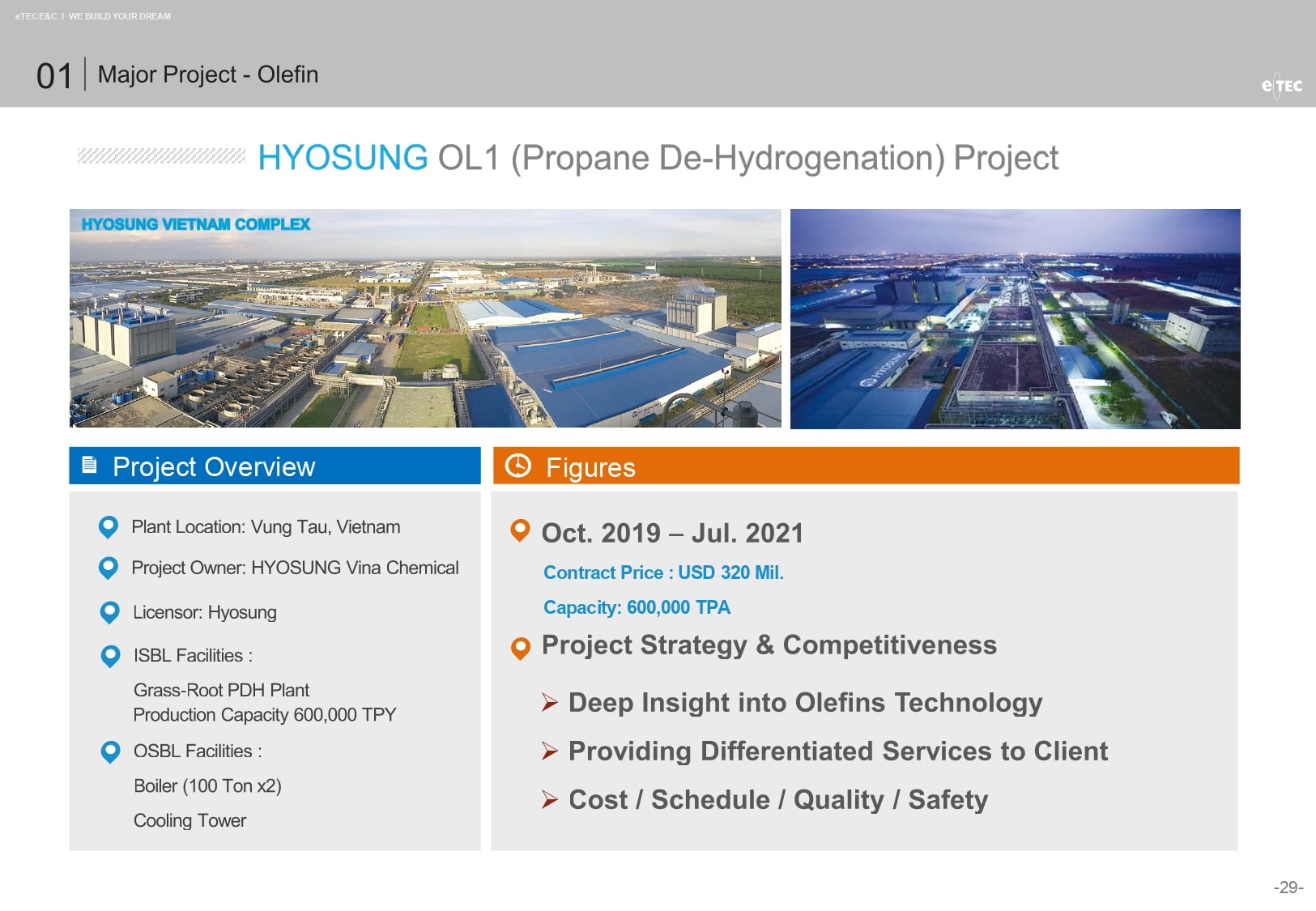Click 'Capacity: 600,000 TPA' text
Viewport: 1316px width, 911px height.
tap(637, 607)
